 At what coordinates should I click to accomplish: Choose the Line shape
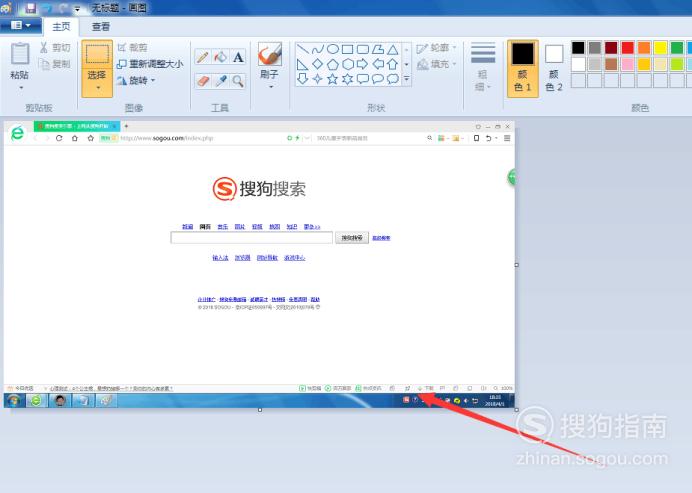coord(303,49)
